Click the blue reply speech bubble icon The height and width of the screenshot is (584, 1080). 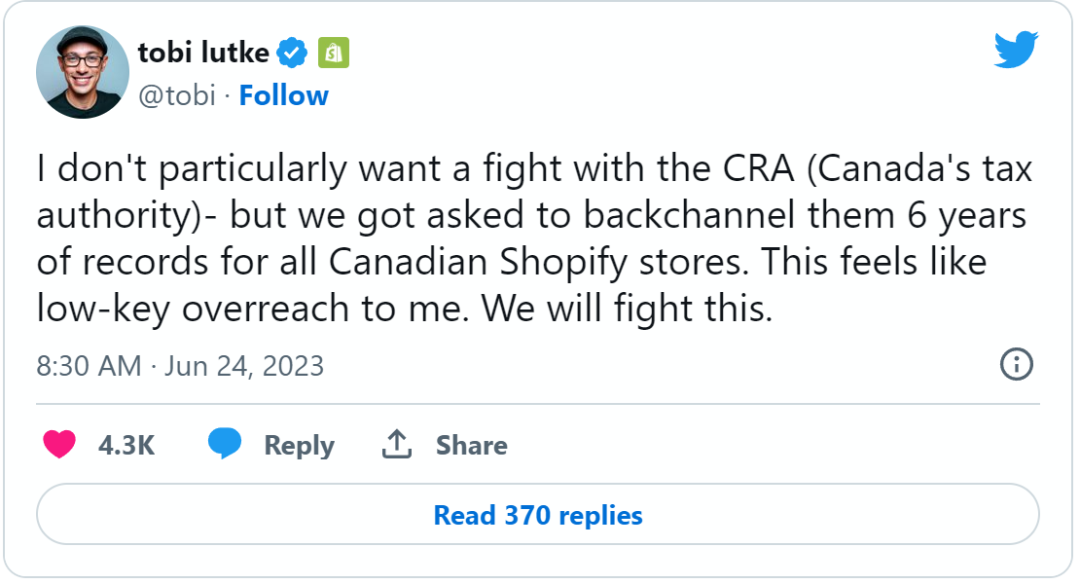(x=225, y=444)
